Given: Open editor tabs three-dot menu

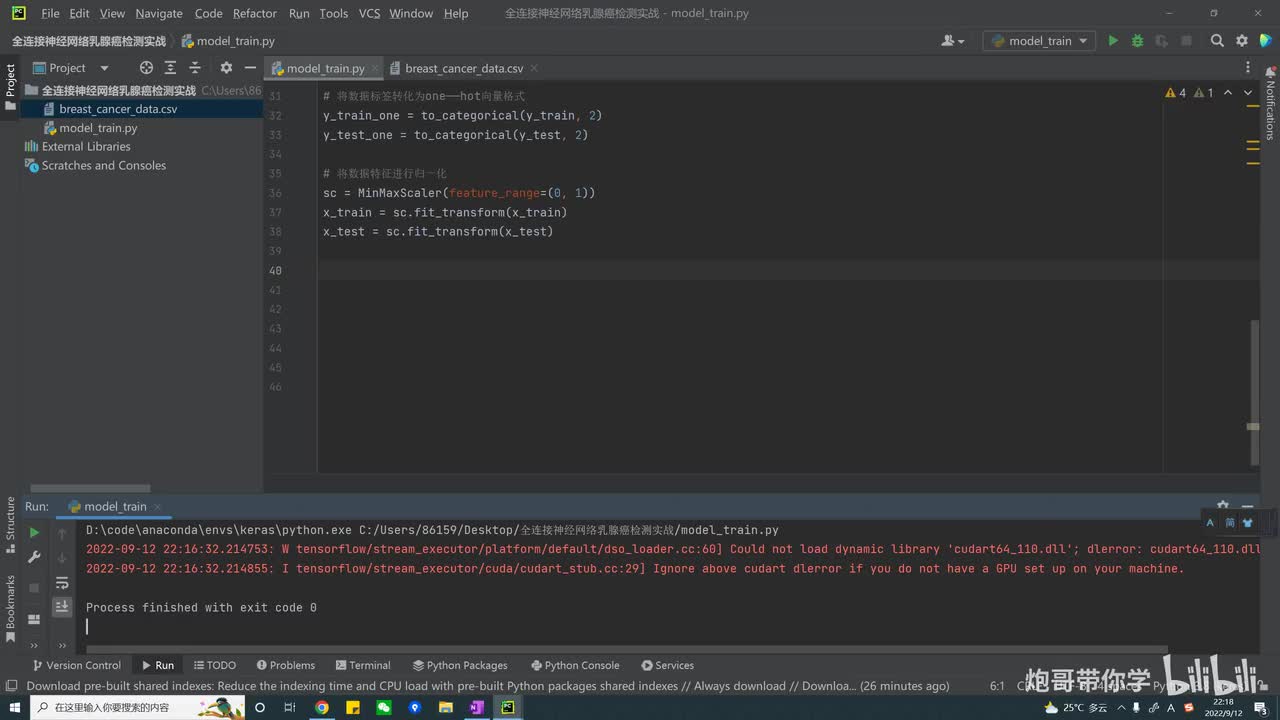Looking at the screenshot, I should [x=1248, y=68].
